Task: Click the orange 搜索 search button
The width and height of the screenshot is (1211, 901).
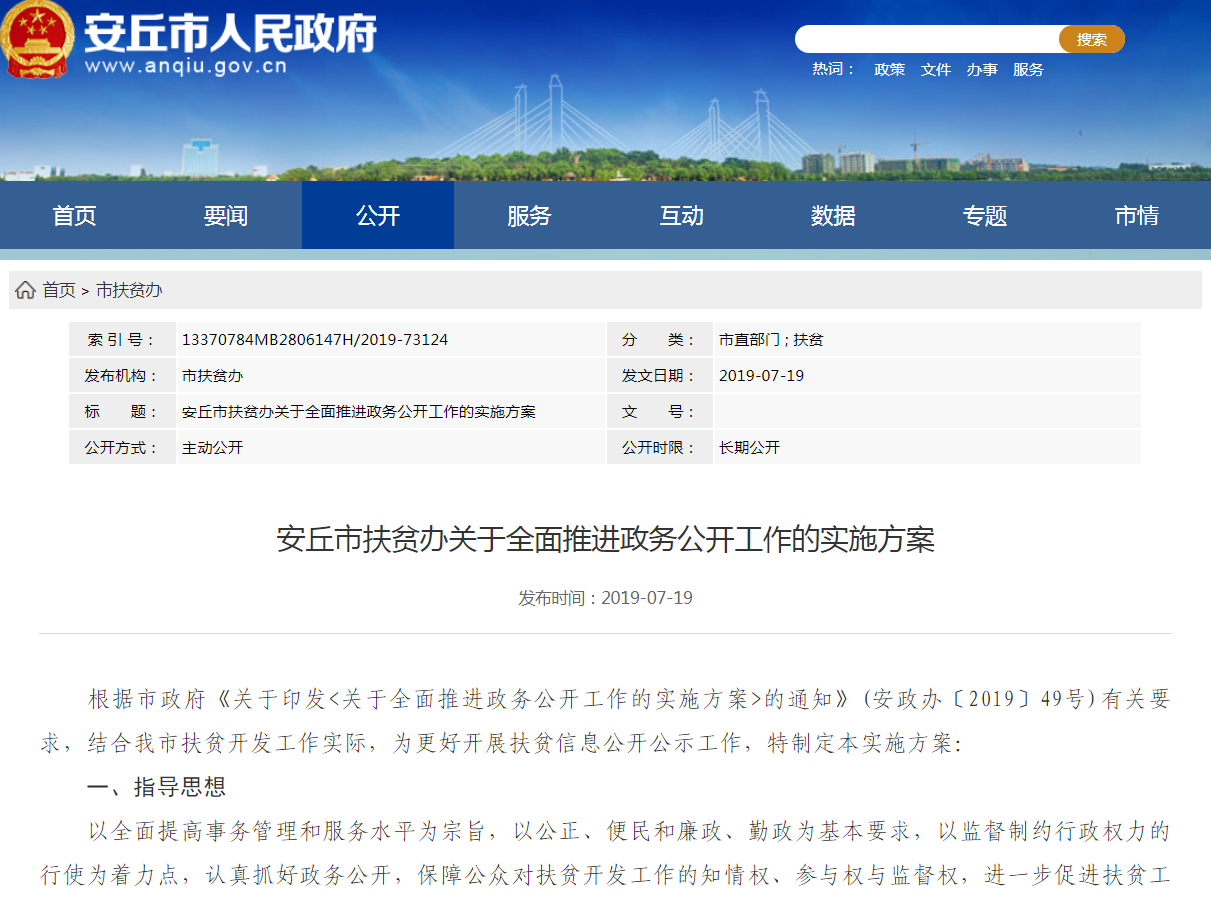Action: tap(1092, 39)
